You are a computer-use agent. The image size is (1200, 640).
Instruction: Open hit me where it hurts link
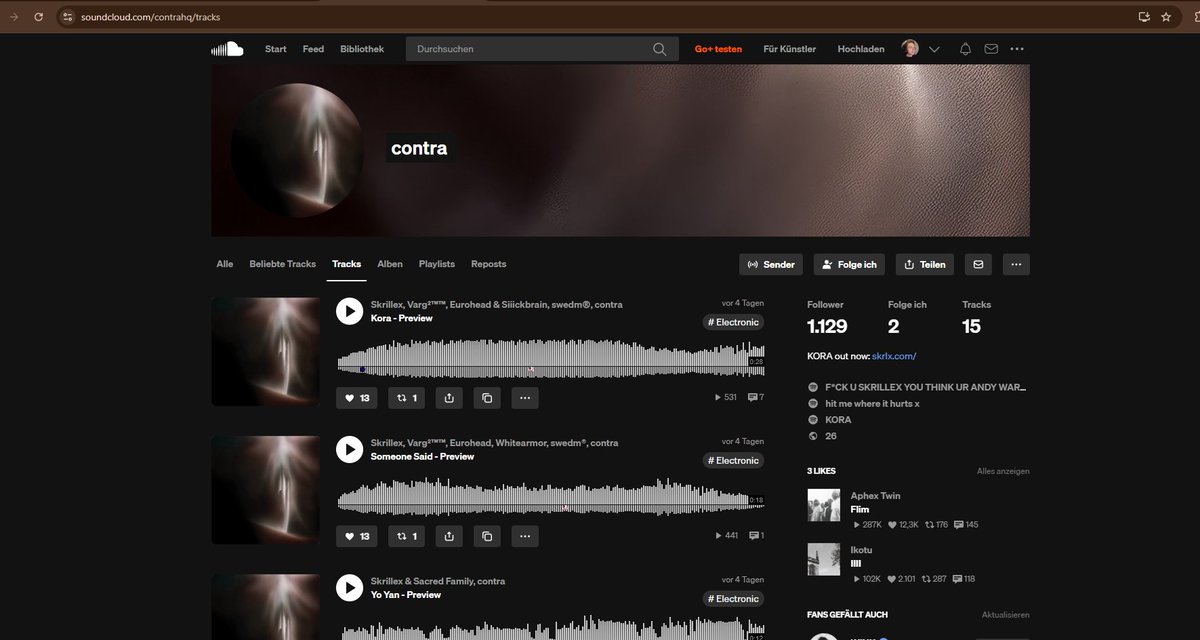[x=872, y=403]
